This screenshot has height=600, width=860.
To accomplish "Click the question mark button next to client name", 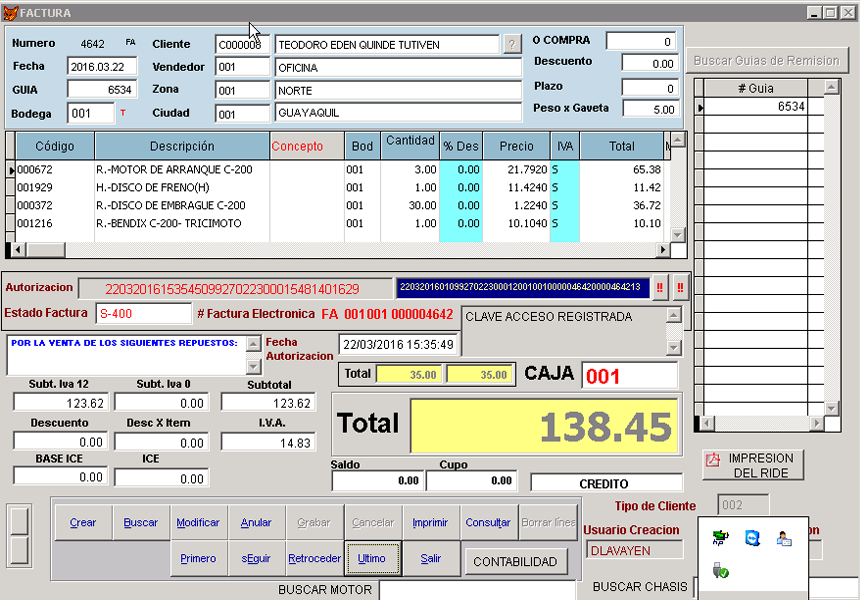I will [x=512, y=45].
